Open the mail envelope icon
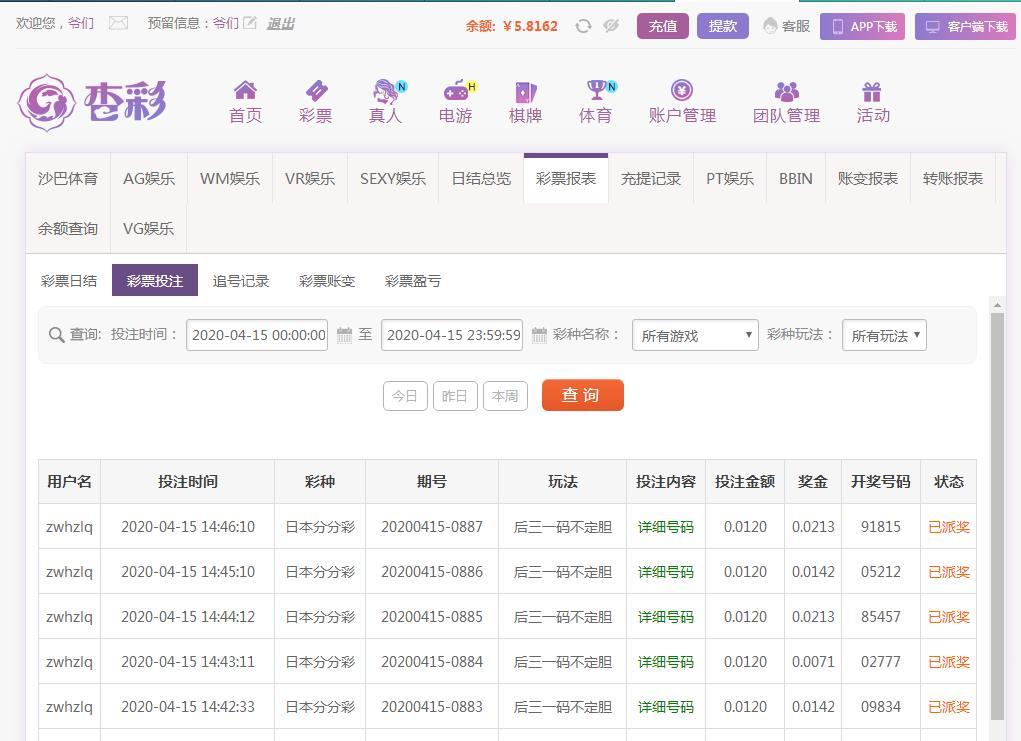This screenshot has height=741, width=1021. (x=118, y=23)
